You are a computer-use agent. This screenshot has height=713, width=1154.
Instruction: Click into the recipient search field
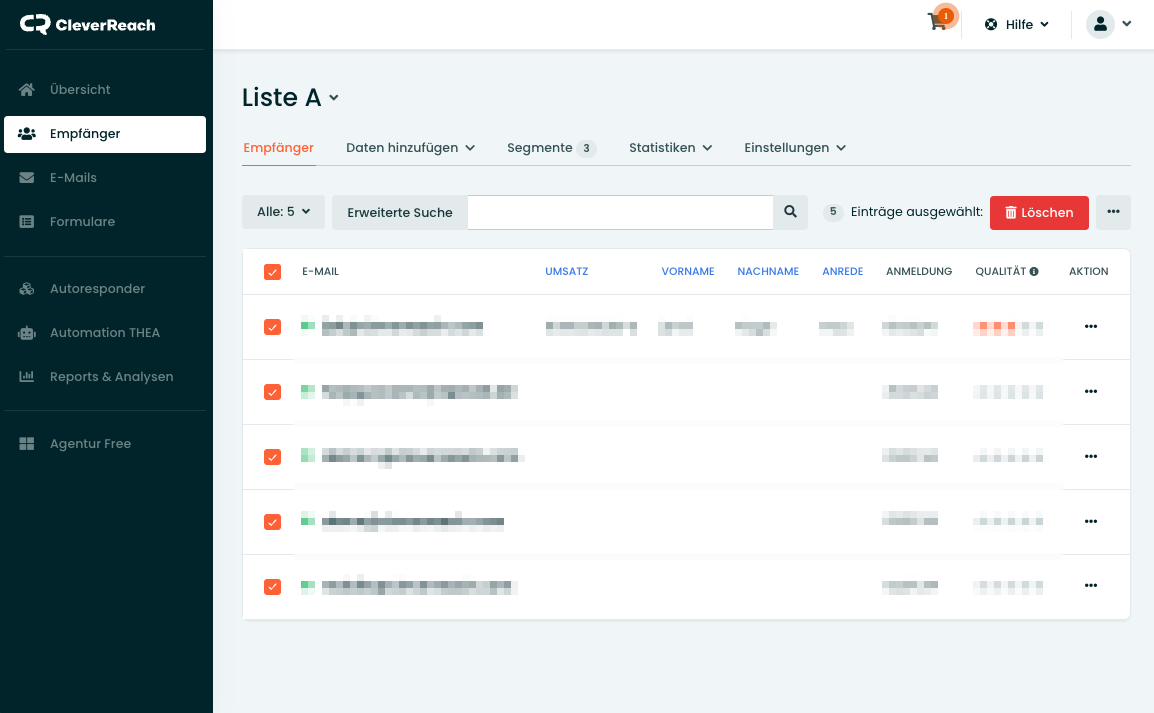point(620,212)
